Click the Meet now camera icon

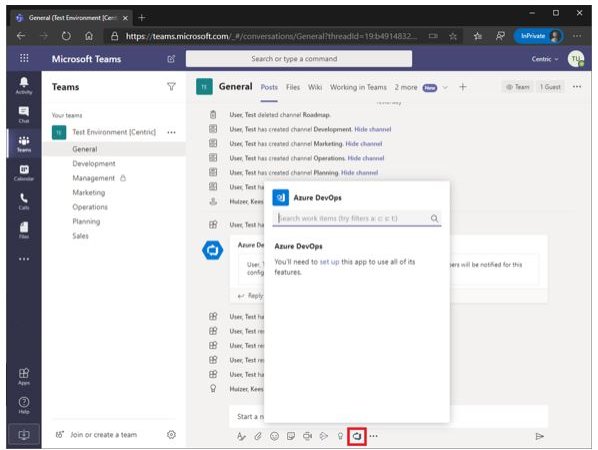307,436
